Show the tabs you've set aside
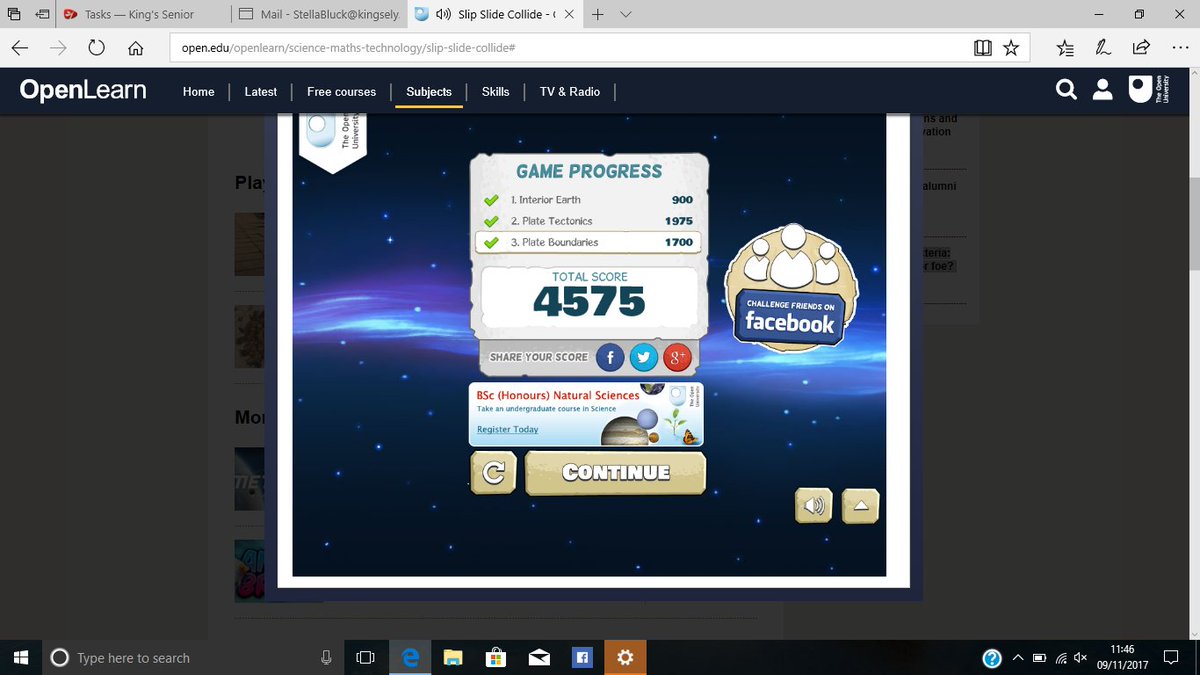 14,15
